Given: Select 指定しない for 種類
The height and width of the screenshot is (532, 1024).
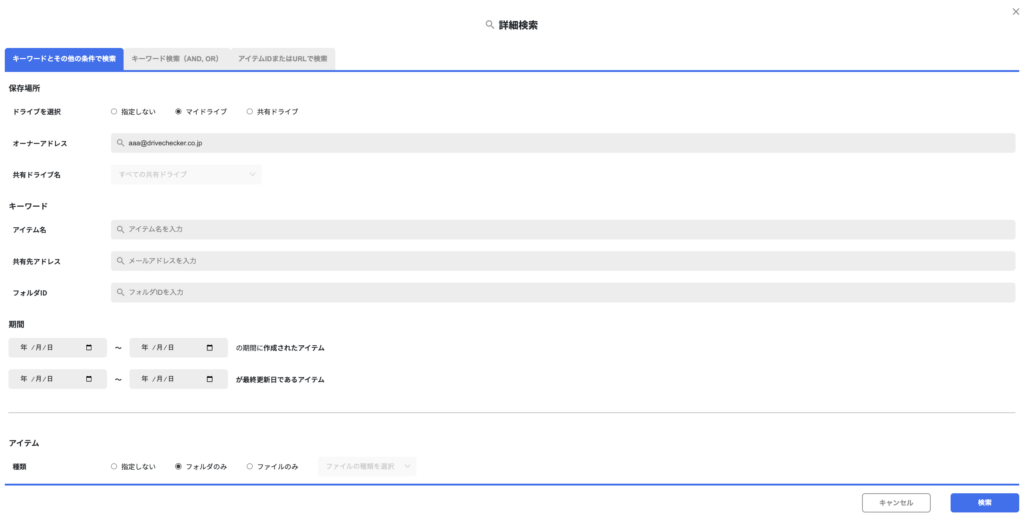Looking at the screenshot, I should [x=114, y=467].
